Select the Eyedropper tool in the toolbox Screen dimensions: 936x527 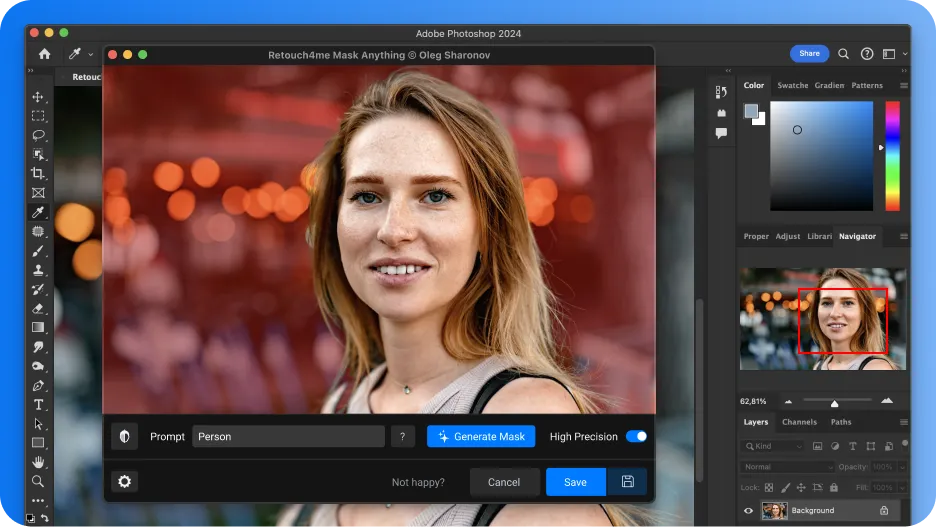38,212
